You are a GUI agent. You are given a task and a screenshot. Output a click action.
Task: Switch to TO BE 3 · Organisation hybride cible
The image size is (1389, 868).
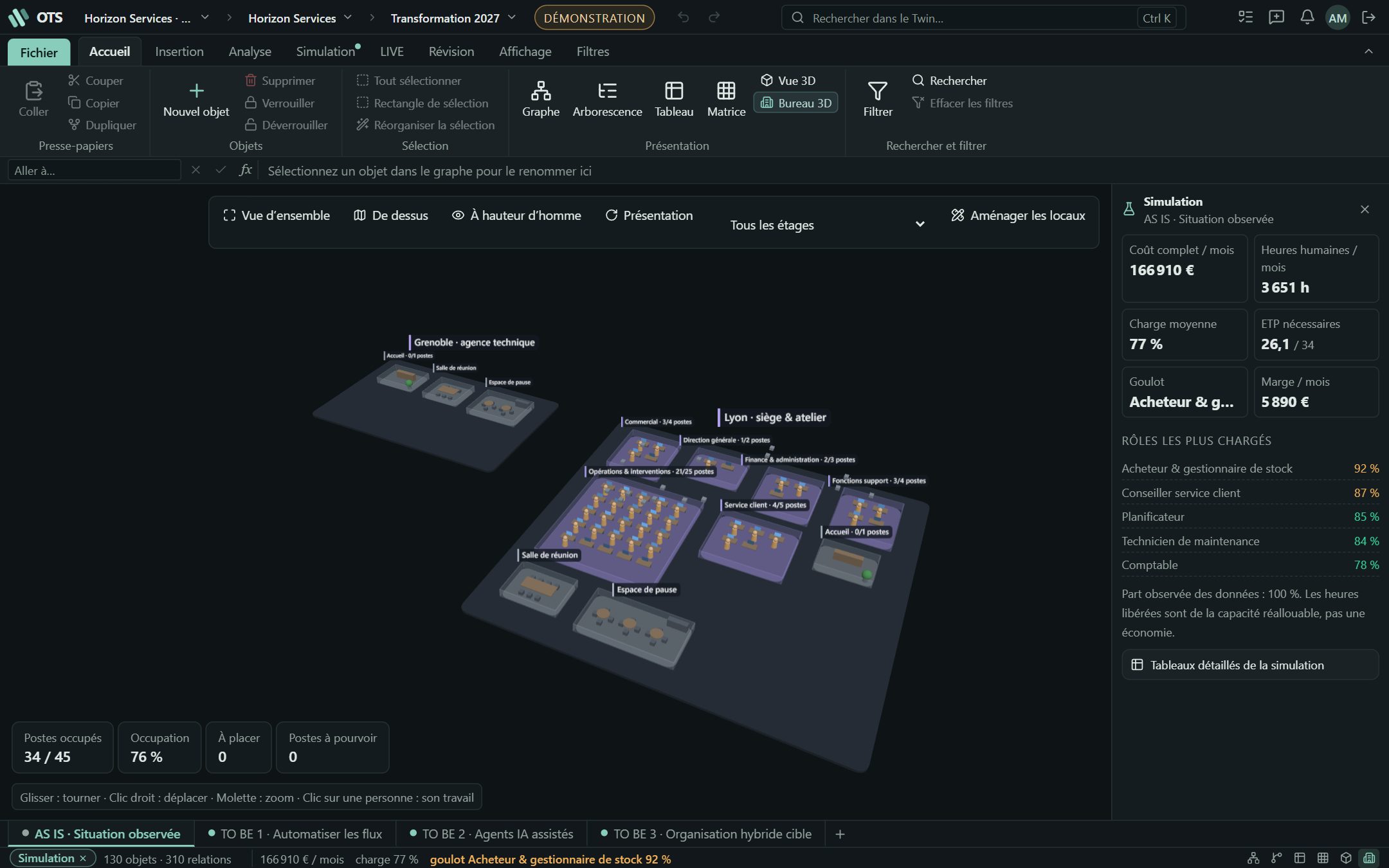click(706, 834)
